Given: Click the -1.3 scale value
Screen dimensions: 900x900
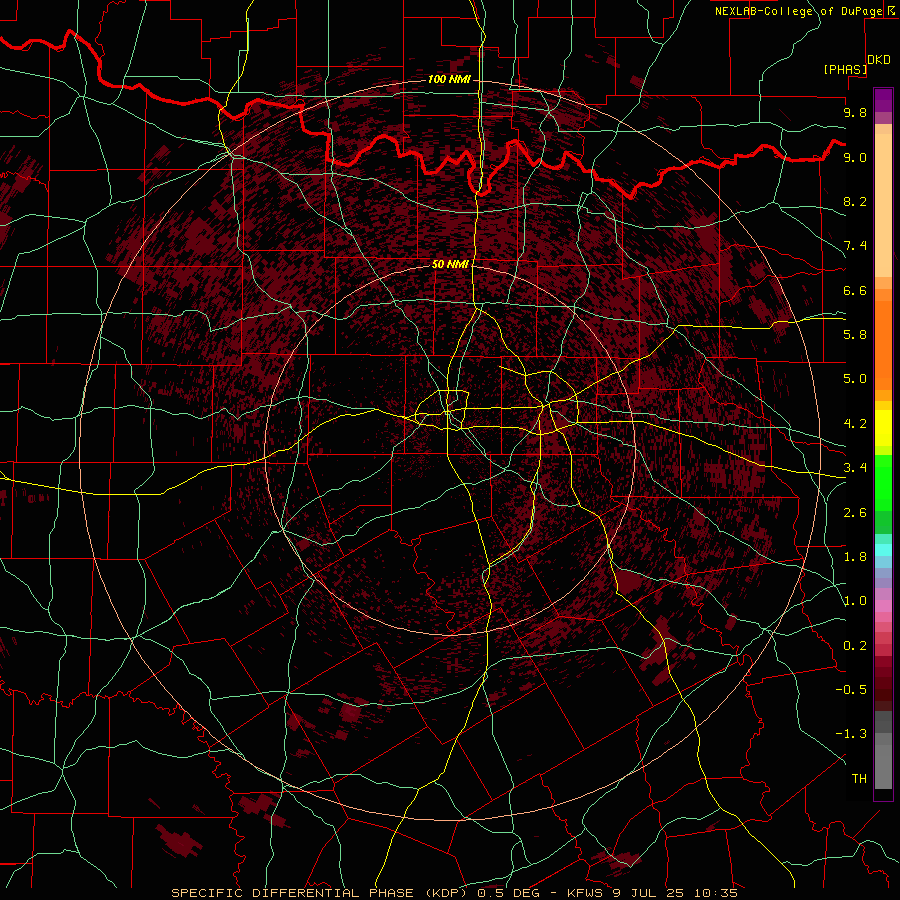Looking at the screenshot, I should point(851,734).
